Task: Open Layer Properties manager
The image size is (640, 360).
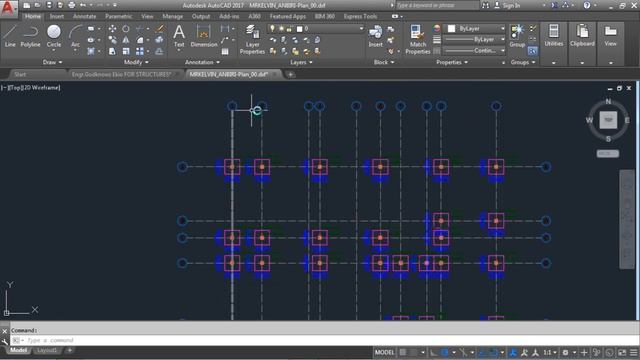Action: pyautogui.click(x=252, y=39)
